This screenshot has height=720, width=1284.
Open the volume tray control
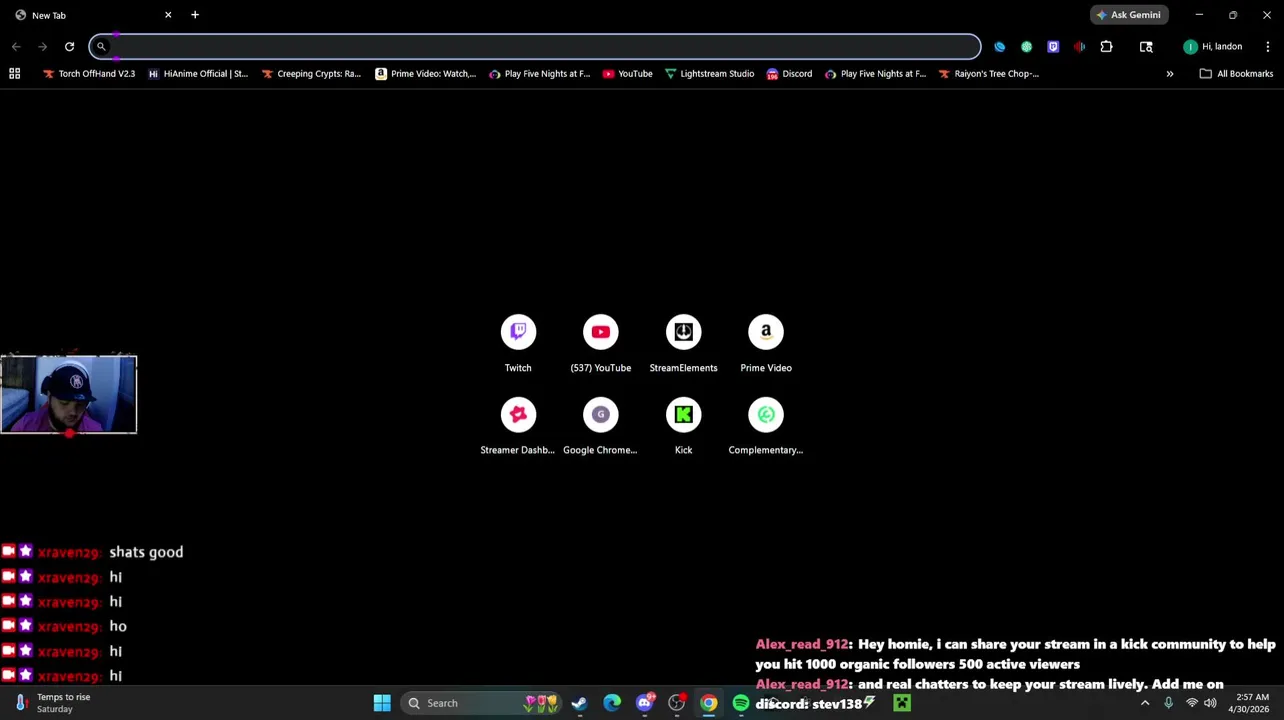tap(1210, 703)
